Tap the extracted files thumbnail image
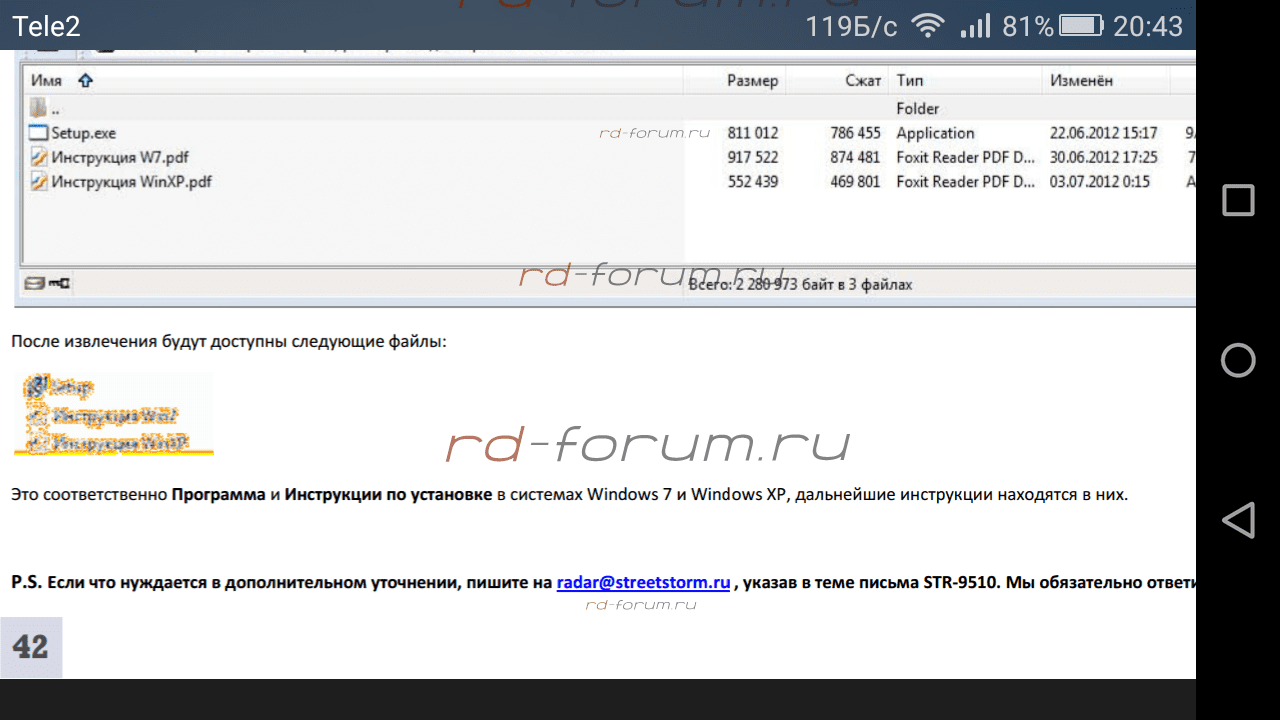 tap(113, 415)
